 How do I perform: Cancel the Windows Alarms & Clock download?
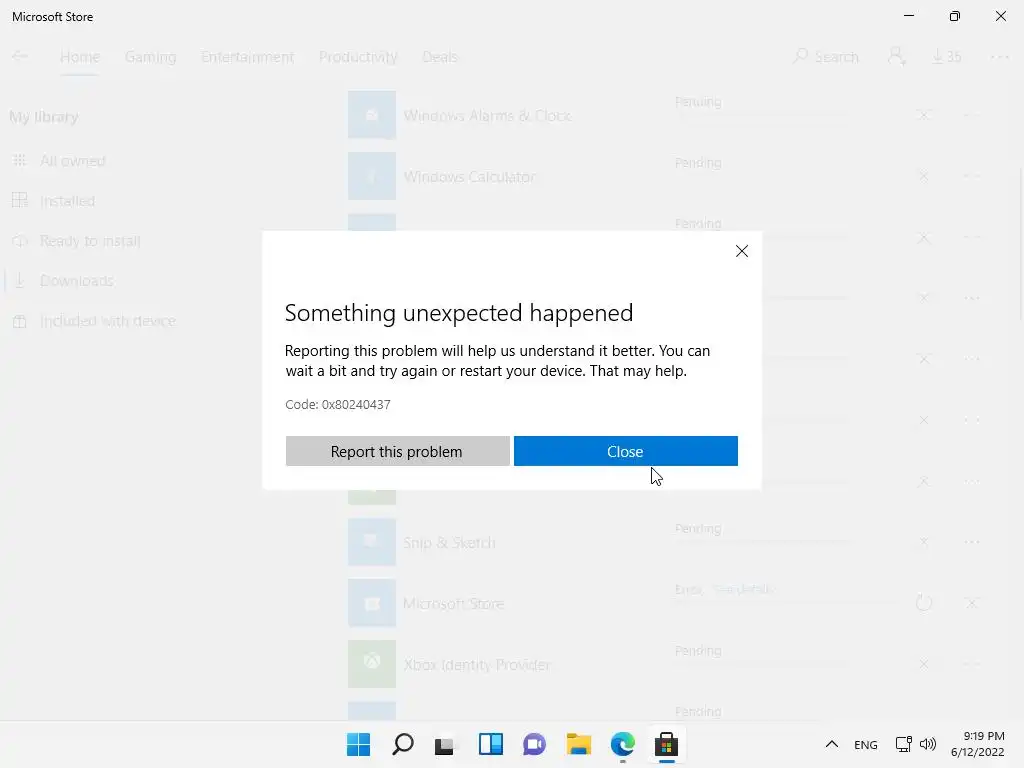923,115
